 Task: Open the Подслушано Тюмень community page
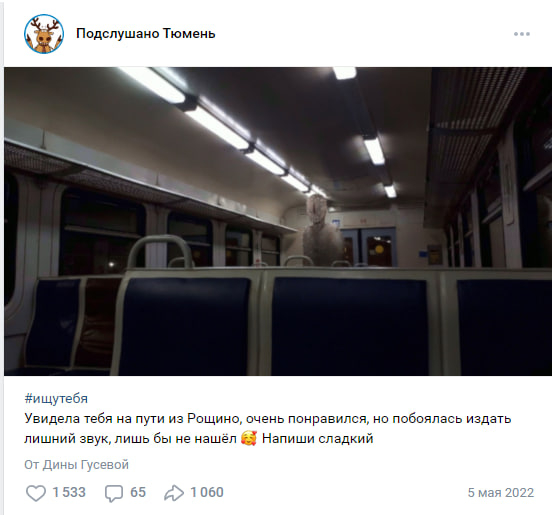[146, 34]
